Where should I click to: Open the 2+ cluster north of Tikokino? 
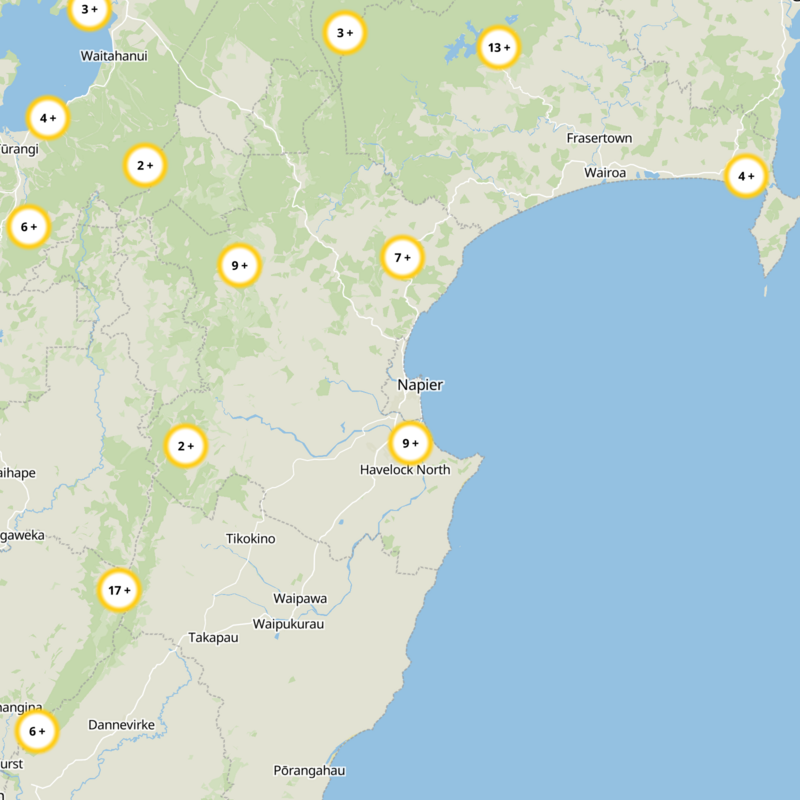[186, 446]
